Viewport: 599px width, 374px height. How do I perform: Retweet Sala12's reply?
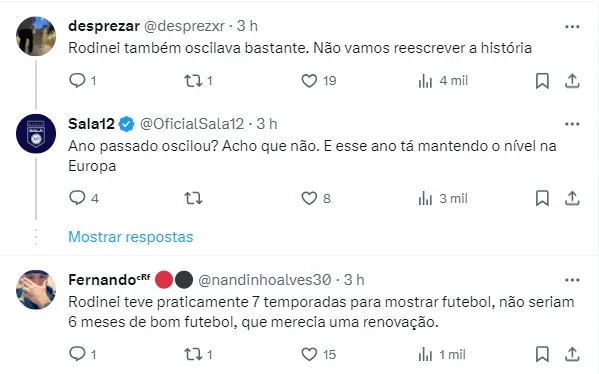193,198
